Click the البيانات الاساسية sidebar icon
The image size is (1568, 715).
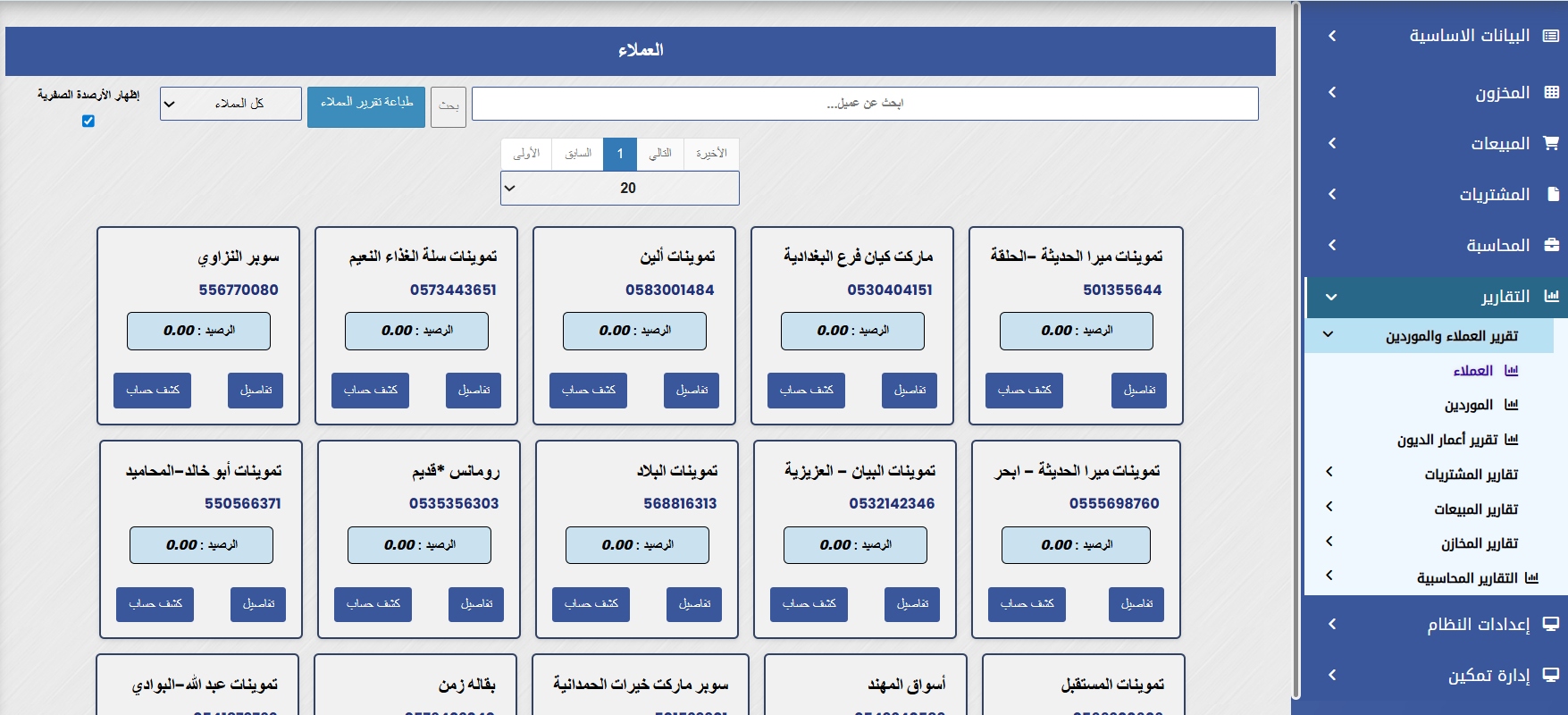(1551, 36)
